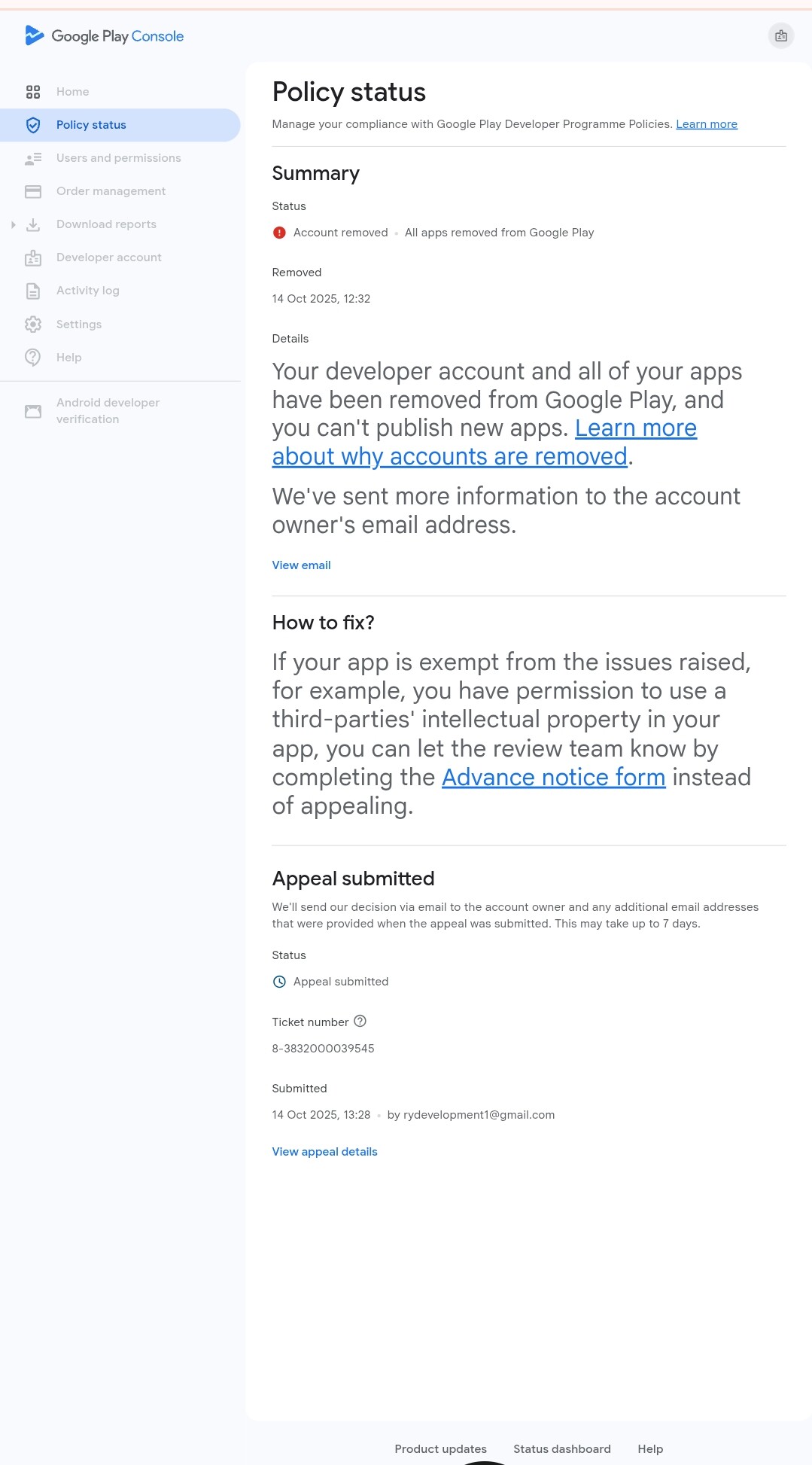Viewport: 812px width, 1465px height.
Task: Click the Settings gear icon
Action: [x=33, y=324]
